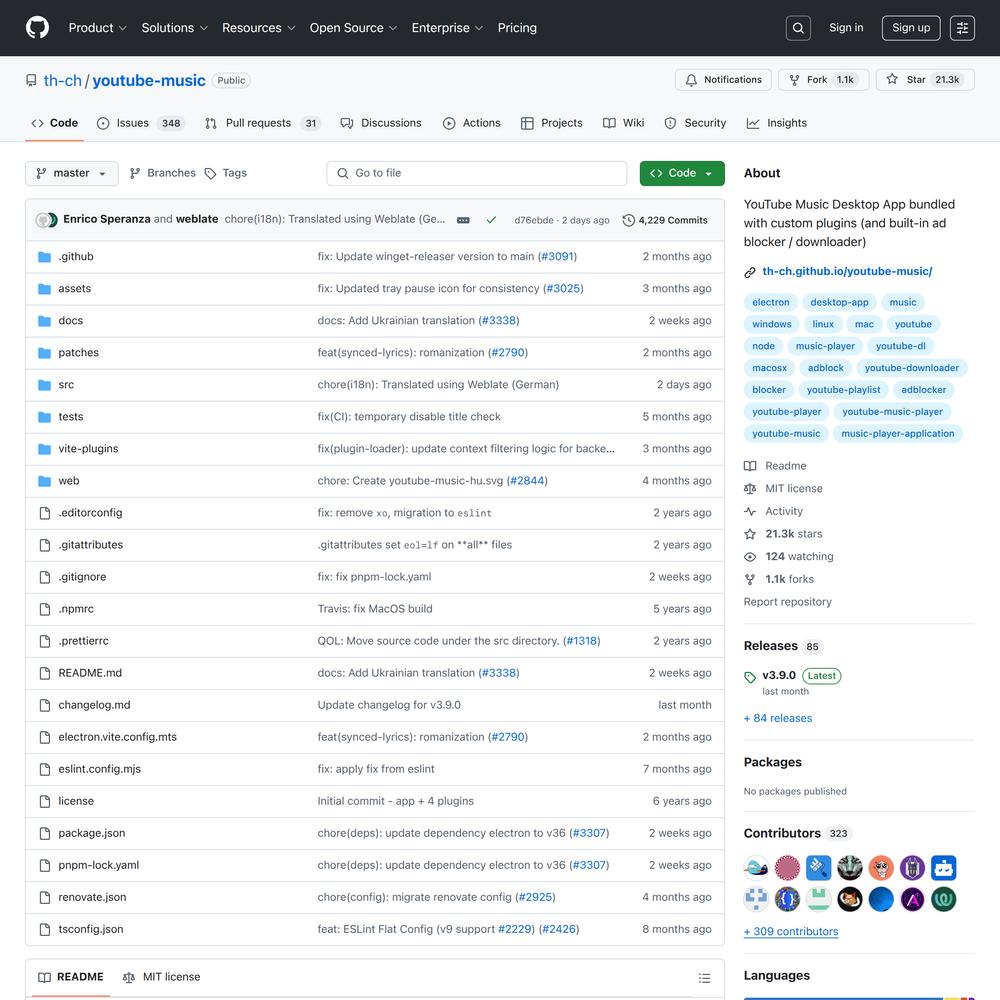The width and height of the screenshot is (1000, 1000).
Task: Expand commit message ellipsis button
Action: [464, 220]
